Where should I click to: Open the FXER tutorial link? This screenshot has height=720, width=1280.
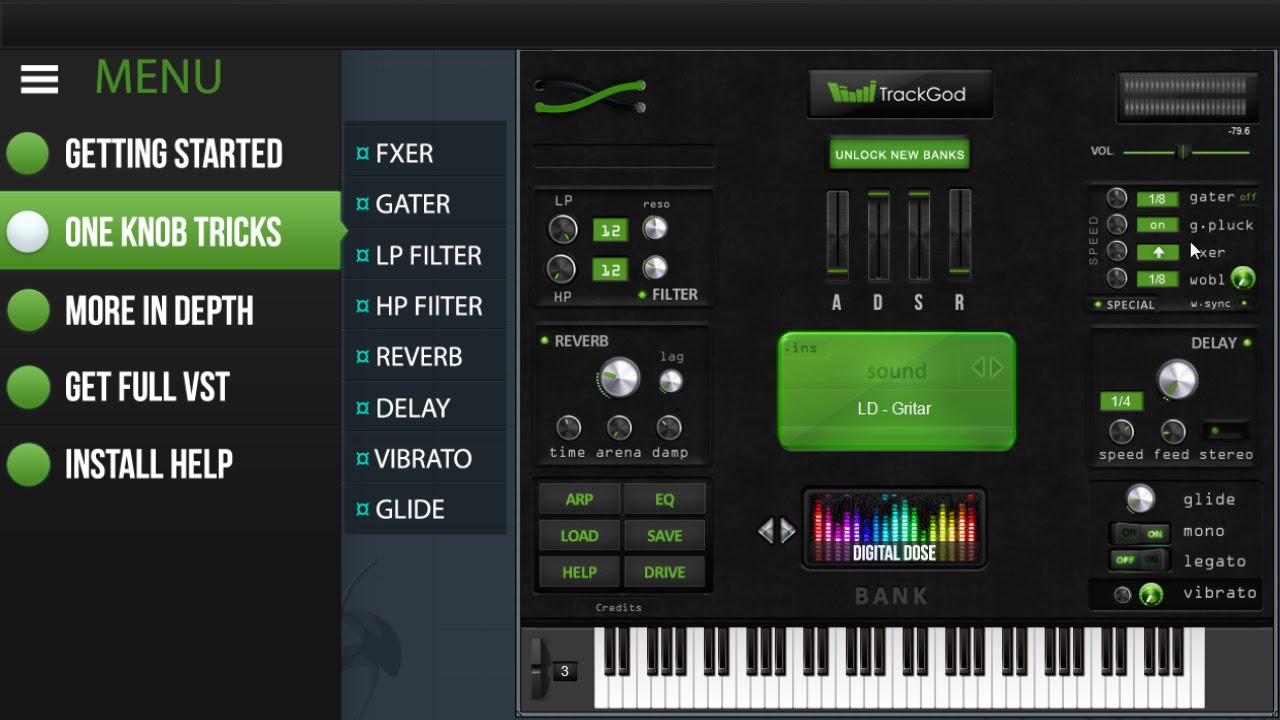coord(424,153)
